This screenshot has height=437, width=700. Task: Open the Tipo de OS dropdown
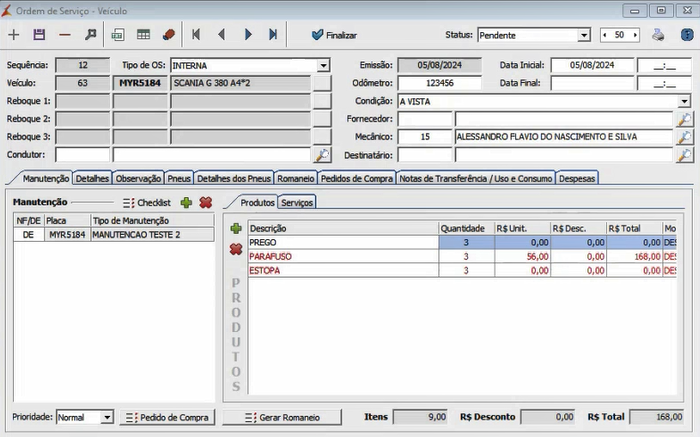(x=323, y=66)
